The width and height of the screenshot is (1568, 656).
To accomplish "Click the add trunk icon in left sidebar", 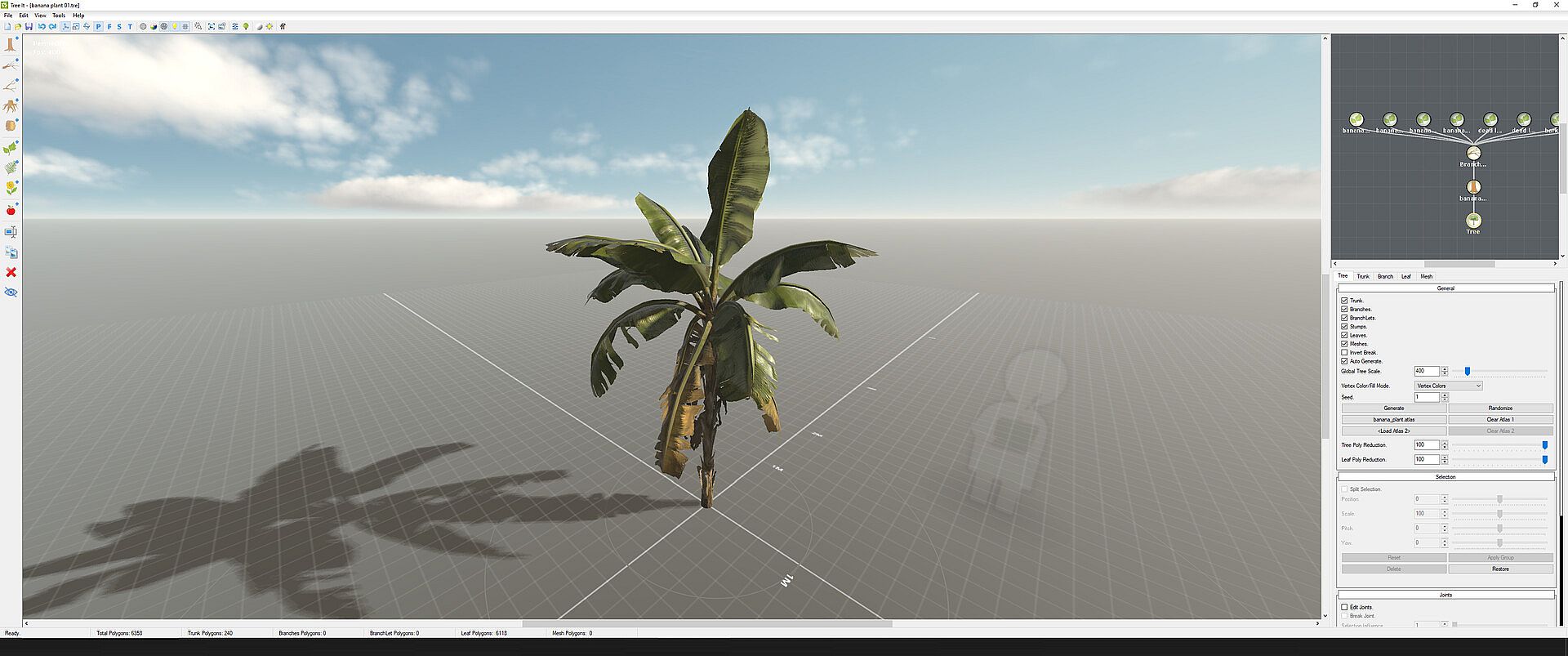I will click(11, 44).
